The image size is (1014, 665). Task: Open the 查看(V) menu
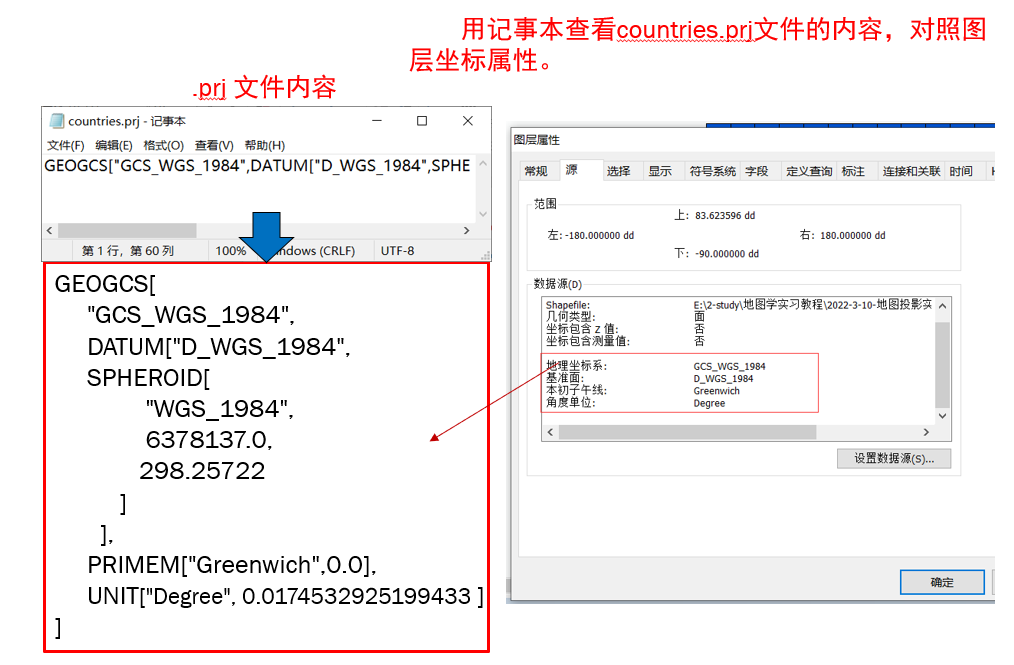[214, 145]
